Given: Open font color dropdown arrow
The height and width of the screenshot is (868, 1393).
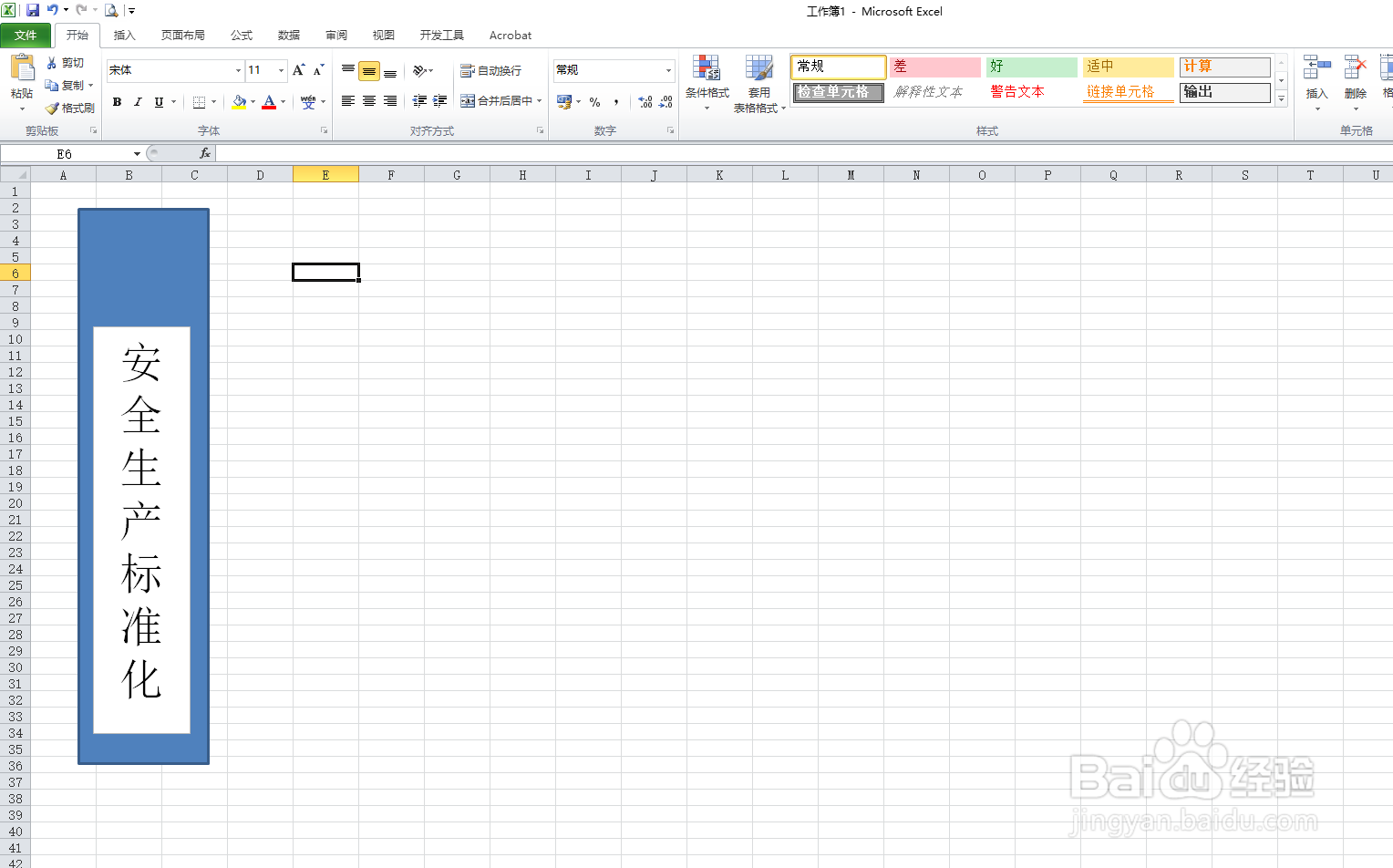Looking at the screenshot, I should click(x=283, y=102).
